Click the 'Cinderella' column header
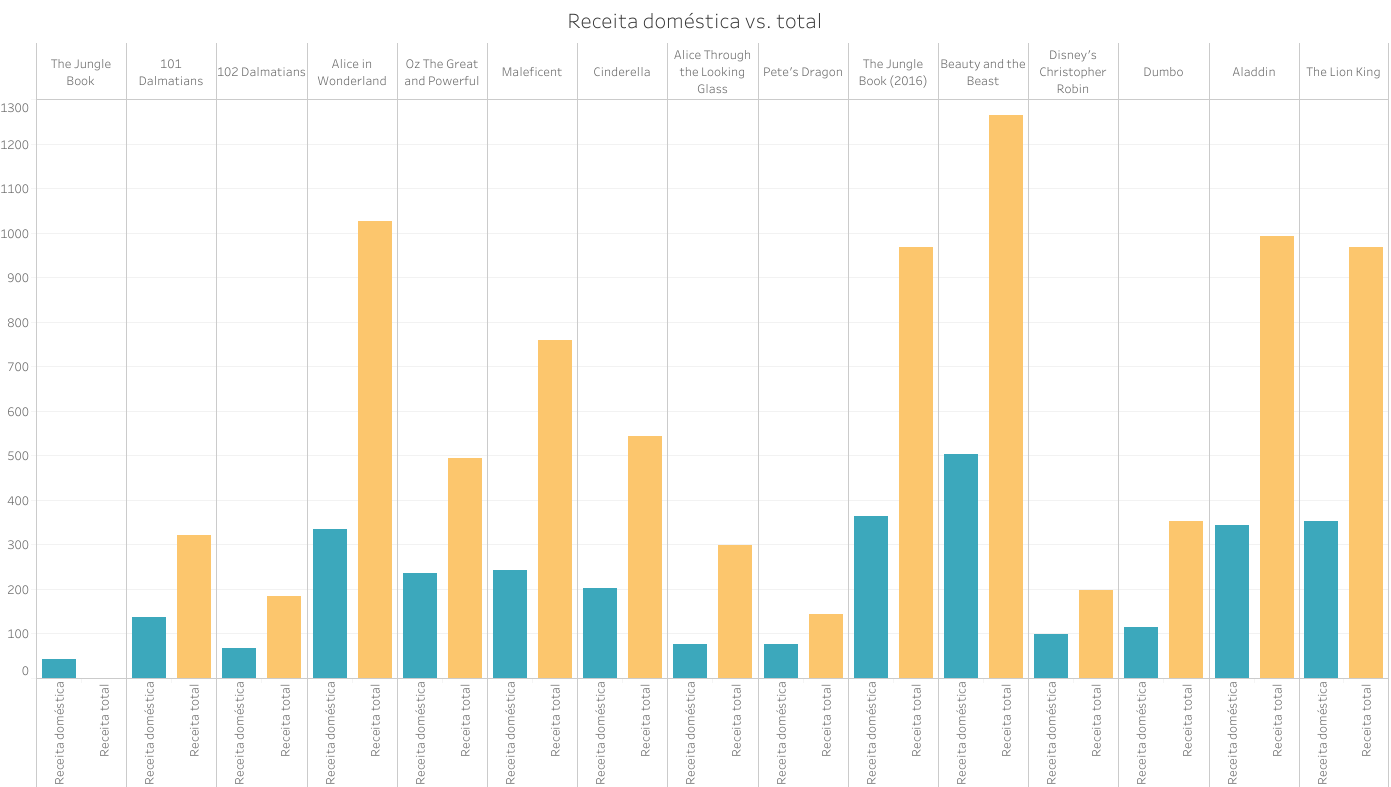 coord(622,72)
